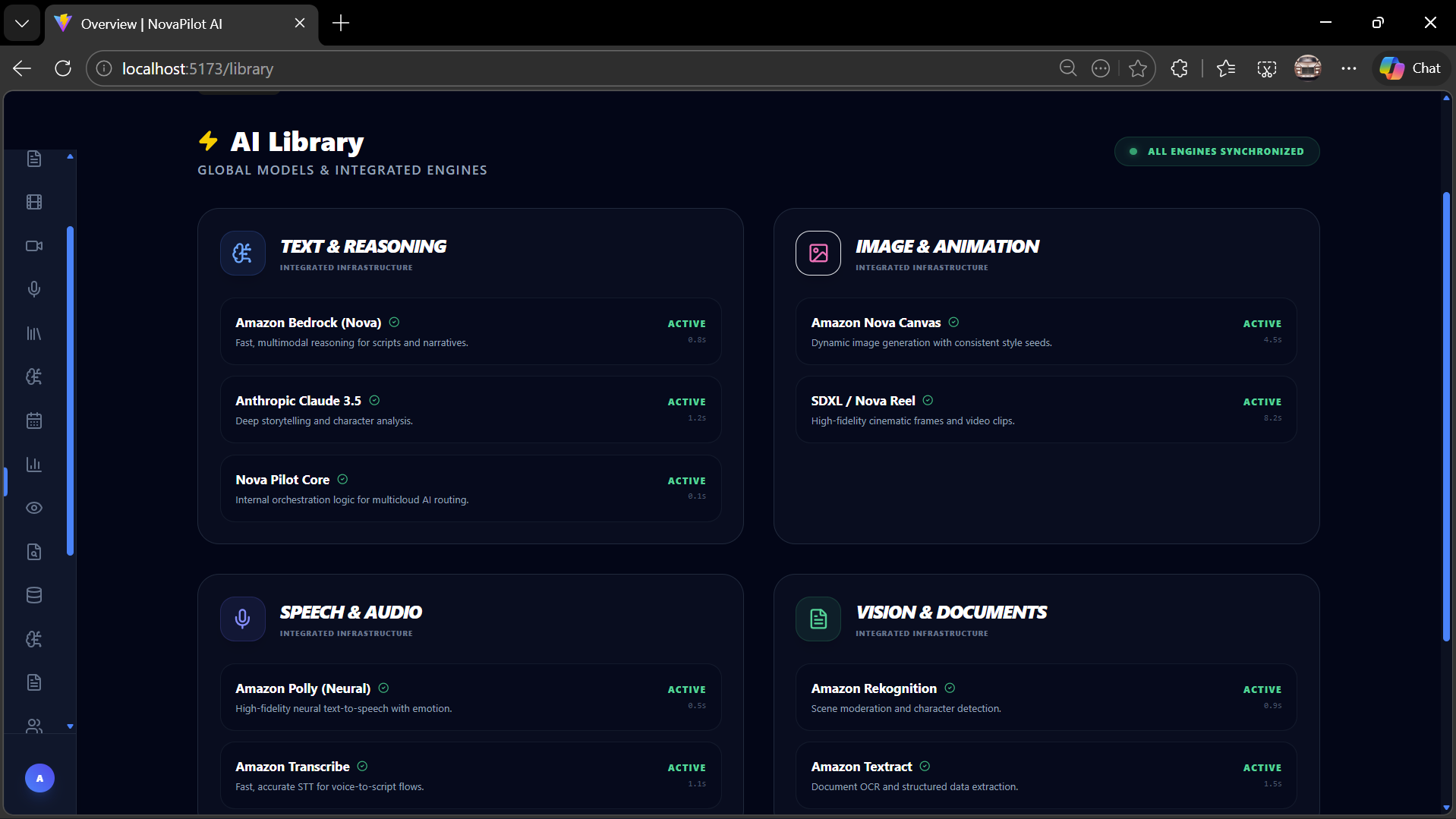1456x819 pixels.
Task: Click the picture icon beside Image & Animation
Action: pyautogui.click(x=818, y=253)
